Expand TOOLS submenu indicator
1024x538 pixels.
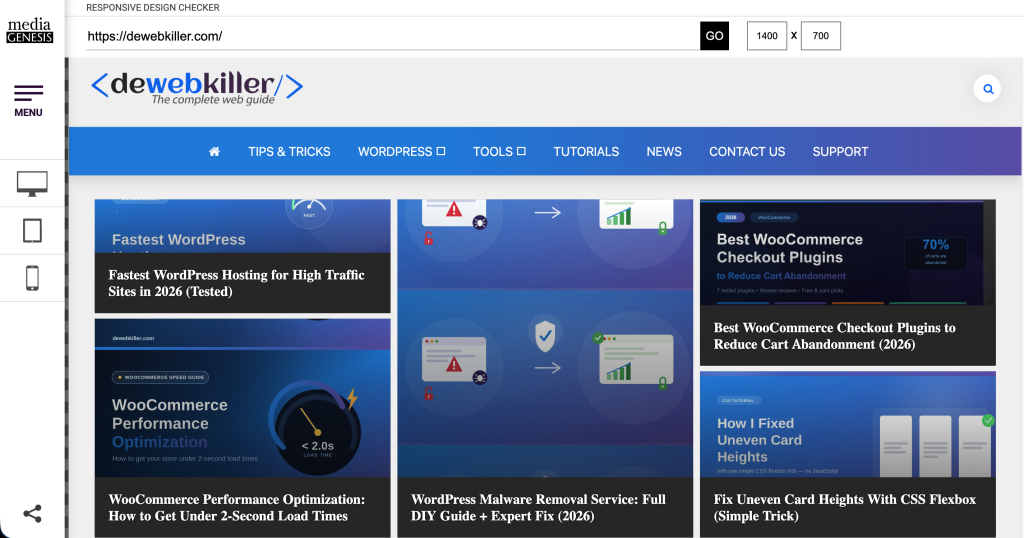521,151
